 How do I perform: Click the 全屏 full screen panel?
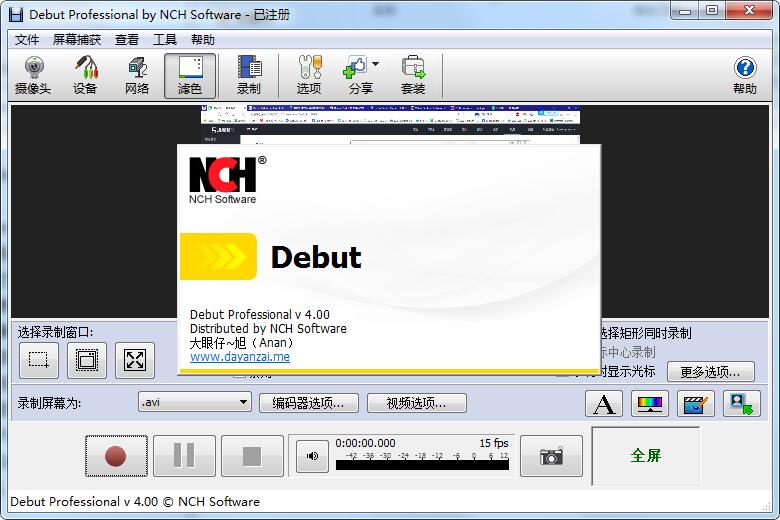(645, 455)
